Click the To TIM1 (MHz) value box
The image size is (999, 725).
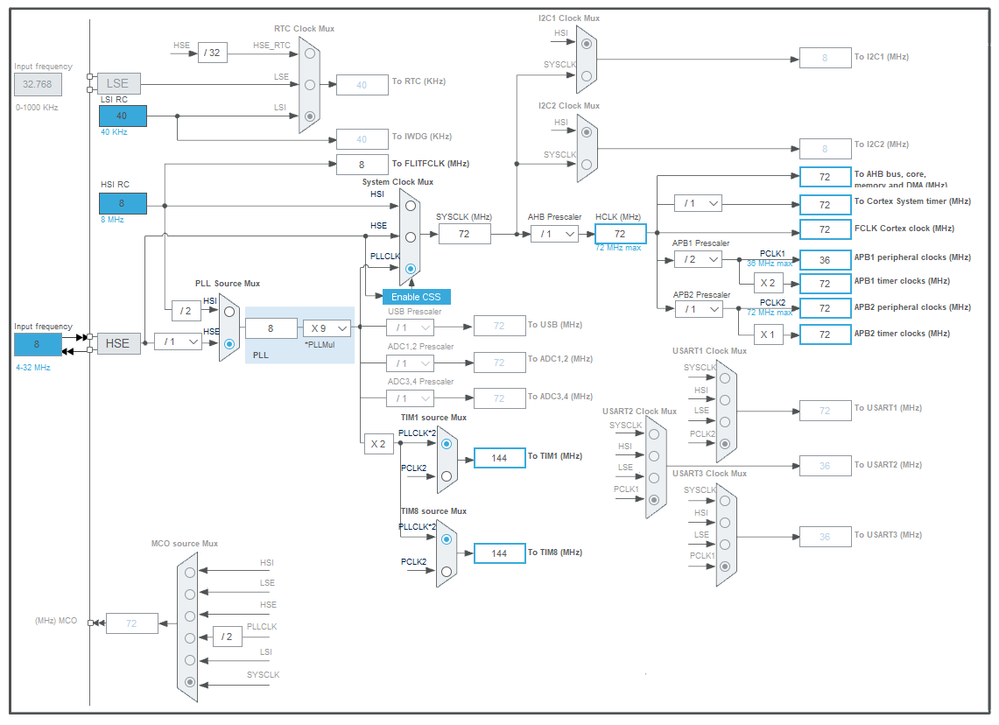(x=500, y=458)
